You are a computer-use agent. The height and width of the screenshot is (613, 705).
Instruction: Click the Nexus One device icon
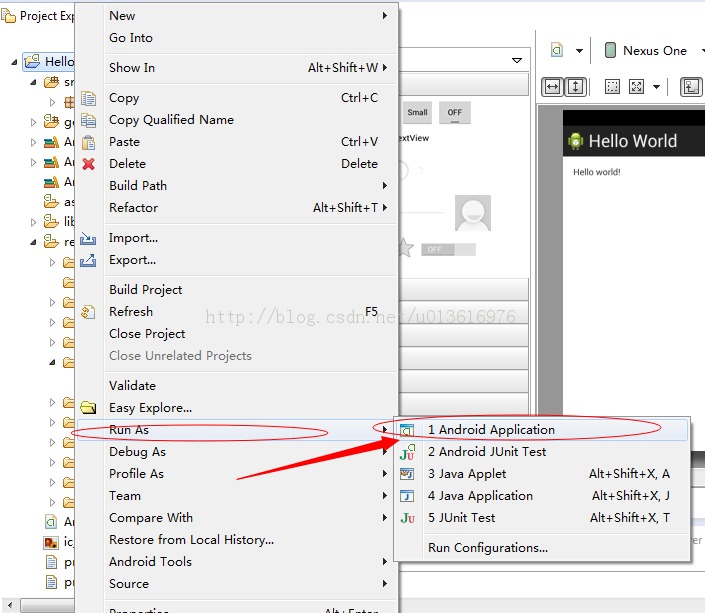point(610,50)
